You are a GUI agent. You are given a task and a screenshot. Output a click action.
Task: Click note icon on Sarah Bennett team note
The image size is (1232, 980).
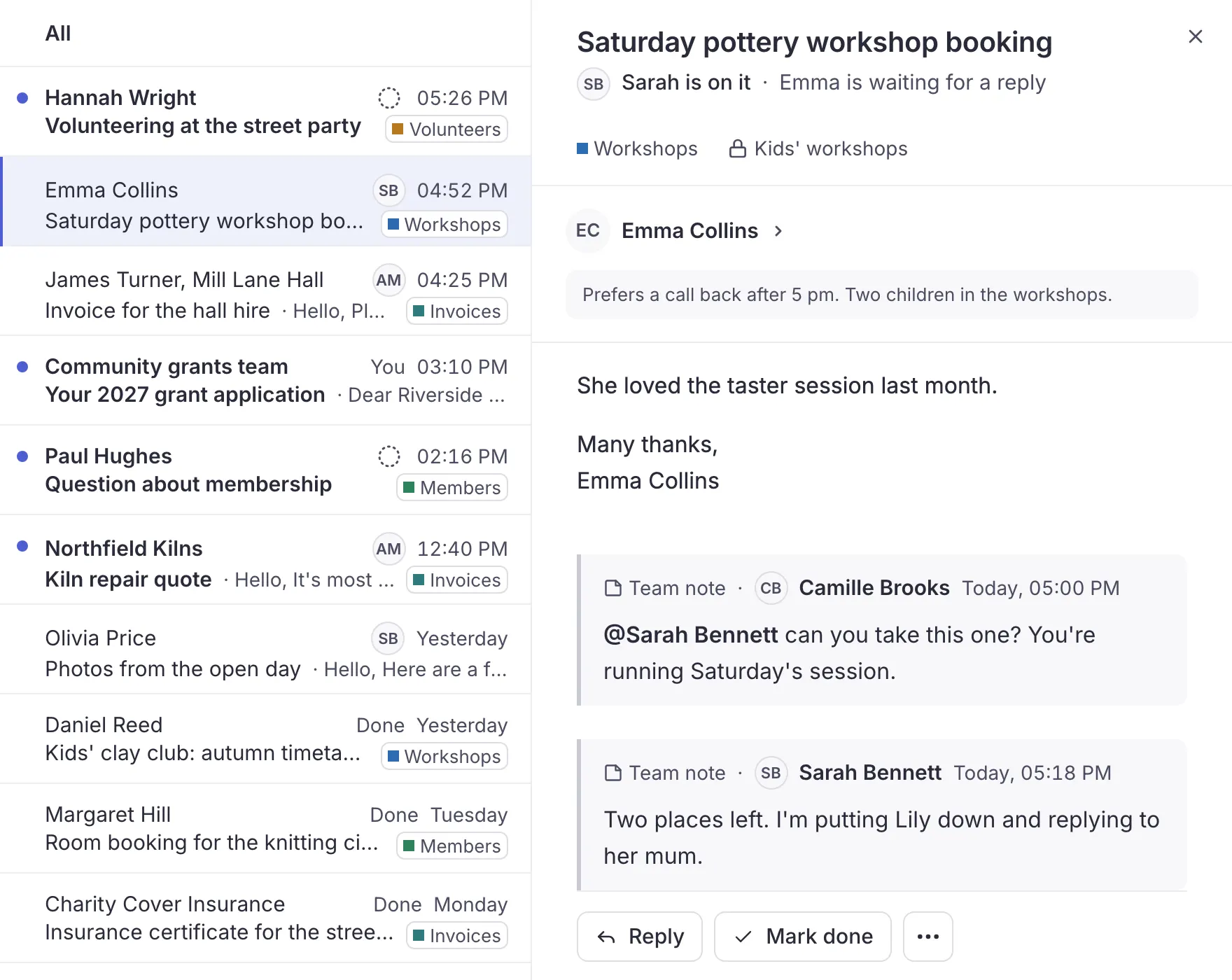click(x=613, y=773)
